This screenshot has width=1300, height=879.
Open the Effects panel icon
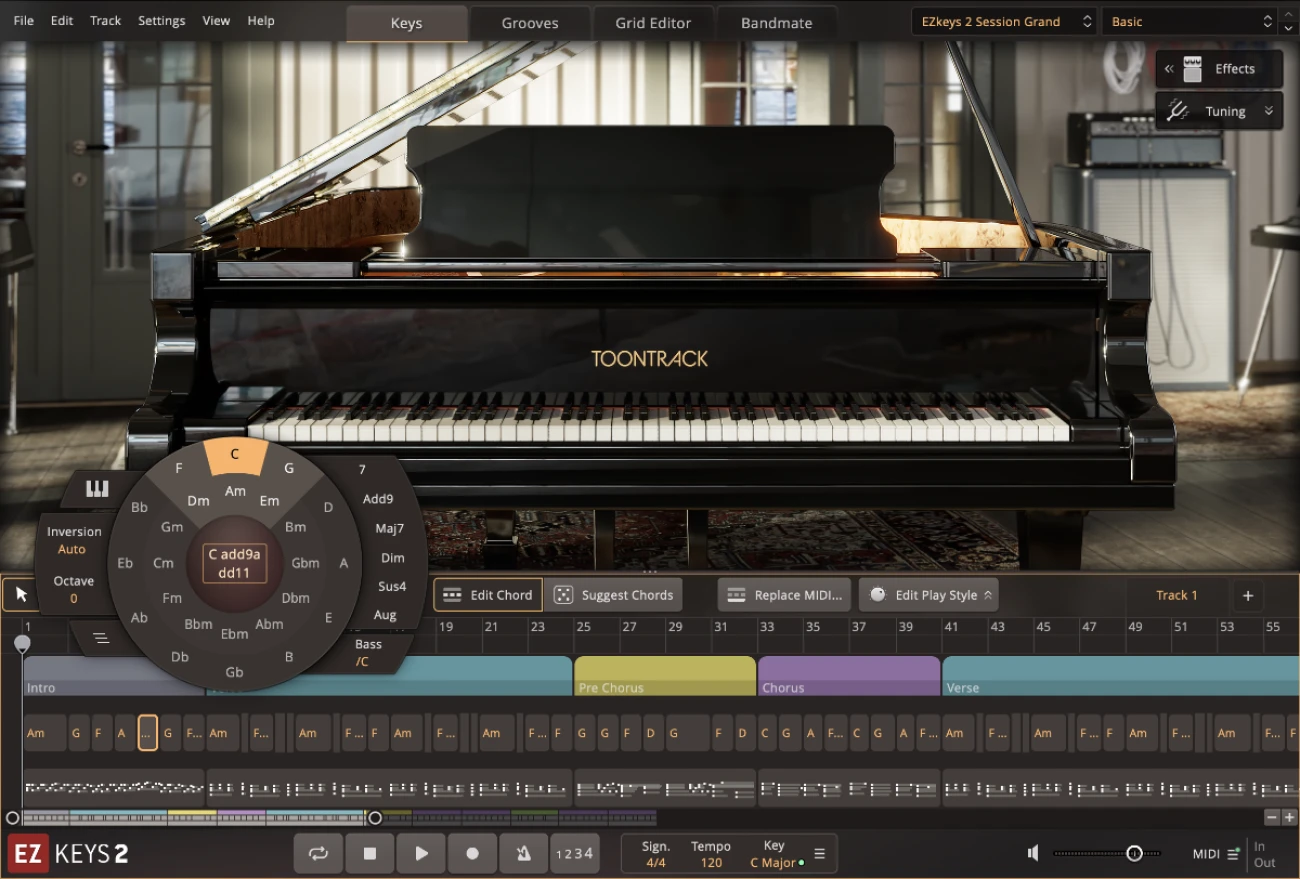point(1192,69)
